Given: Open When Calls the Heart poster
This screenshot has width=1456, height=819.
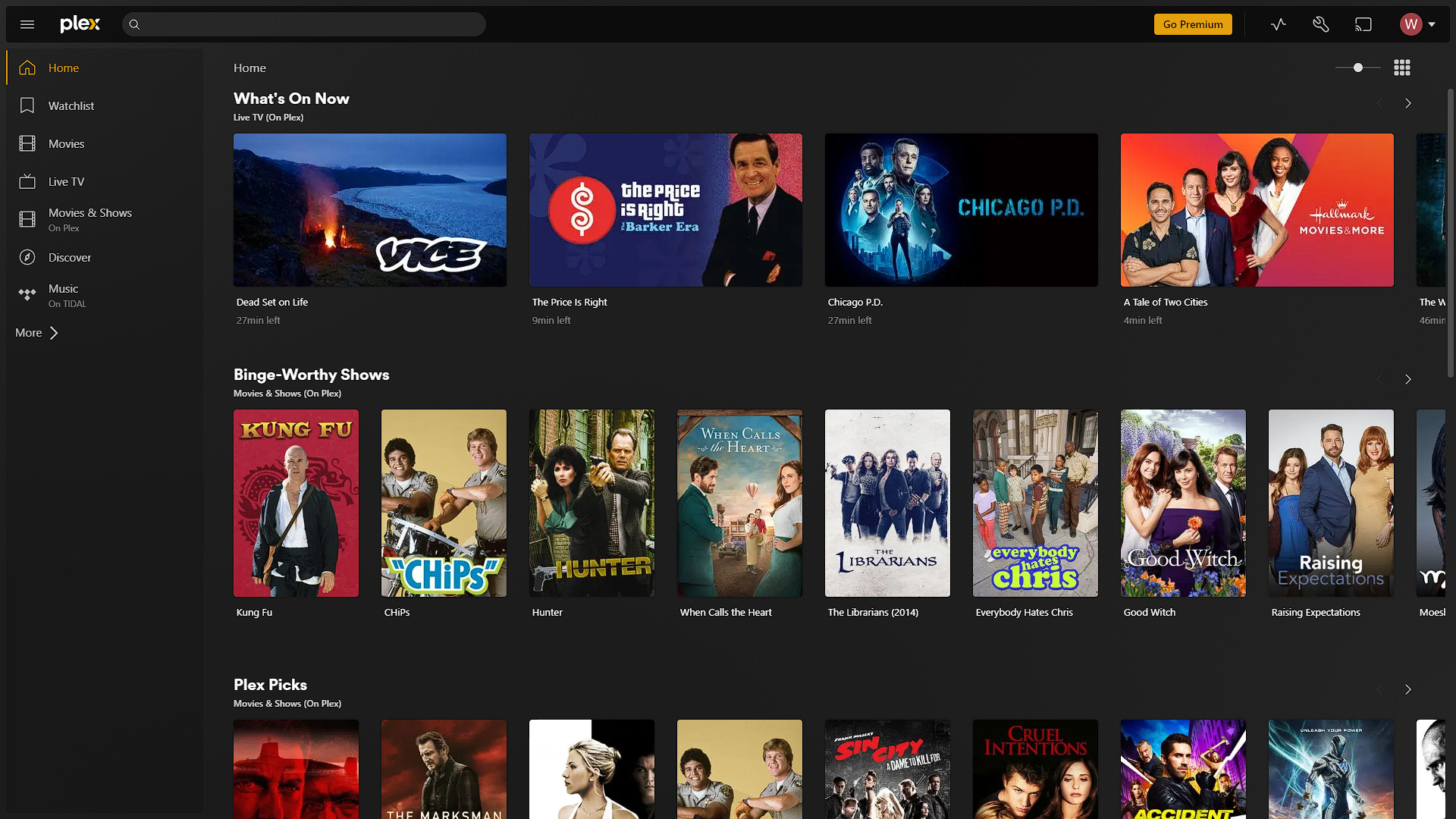Looking at the screenshot, I should (739, 503).
